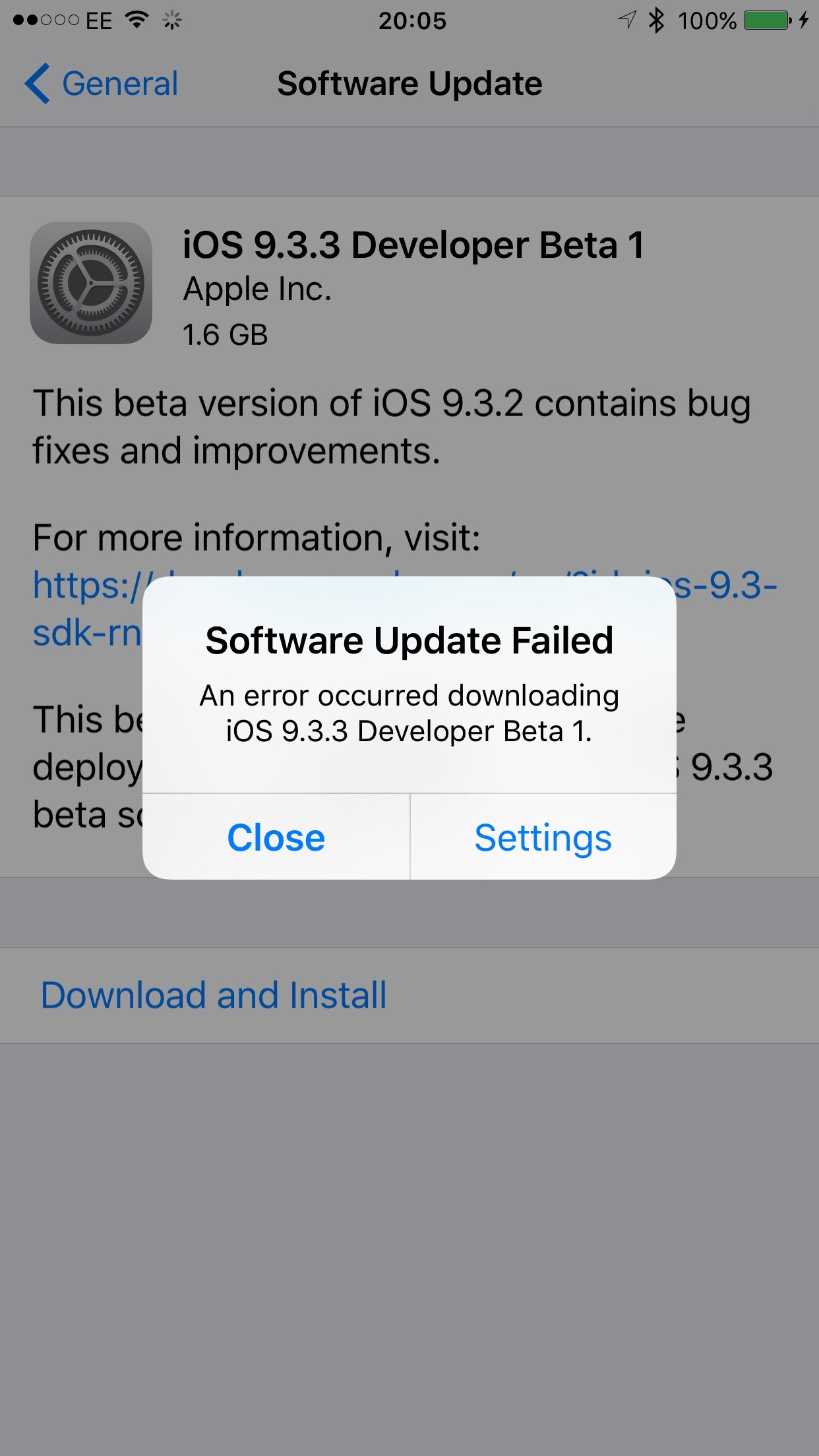Tap the 100% battery percentage text

click(x=707, y=20)
